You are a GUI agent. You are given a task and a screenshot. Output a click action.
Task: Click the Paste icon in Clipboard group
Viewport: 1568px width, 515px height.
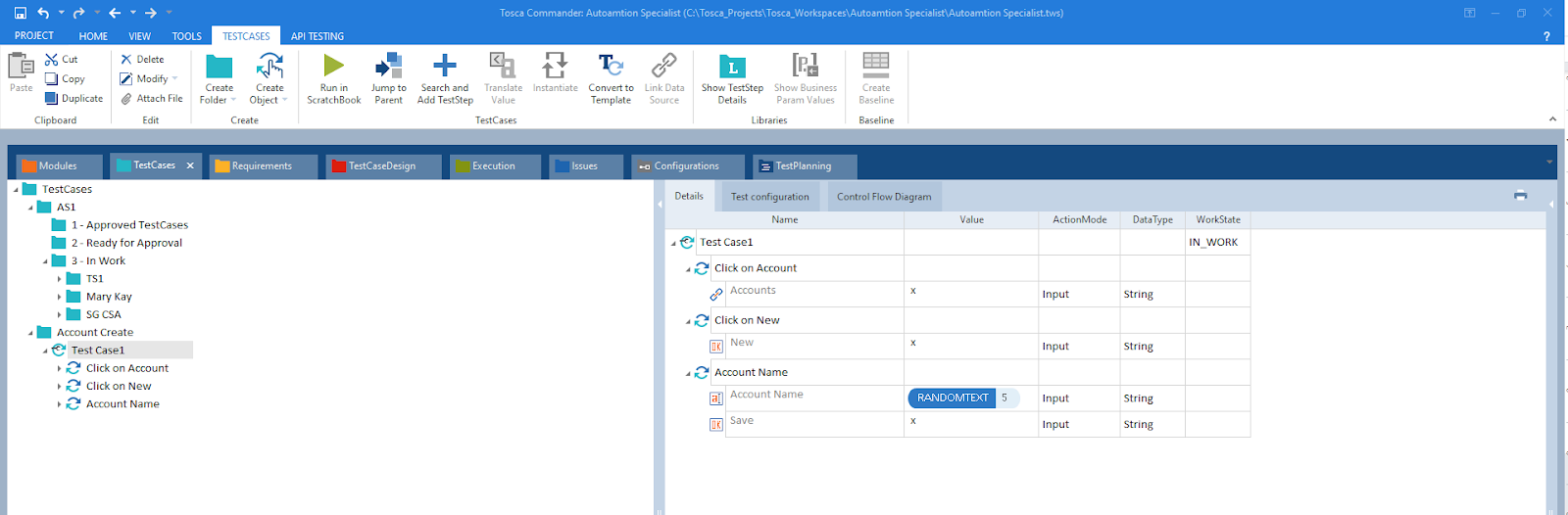21,66
